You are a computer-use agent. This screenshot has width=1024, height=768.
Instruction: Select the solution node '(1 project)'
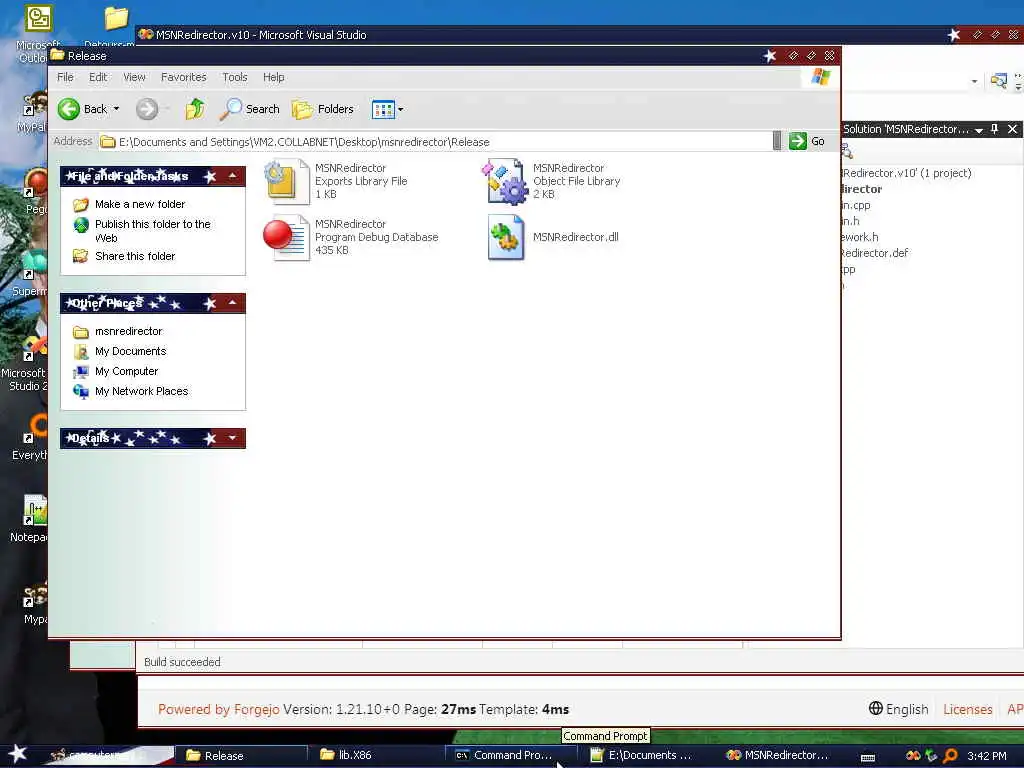click(906, 173)
